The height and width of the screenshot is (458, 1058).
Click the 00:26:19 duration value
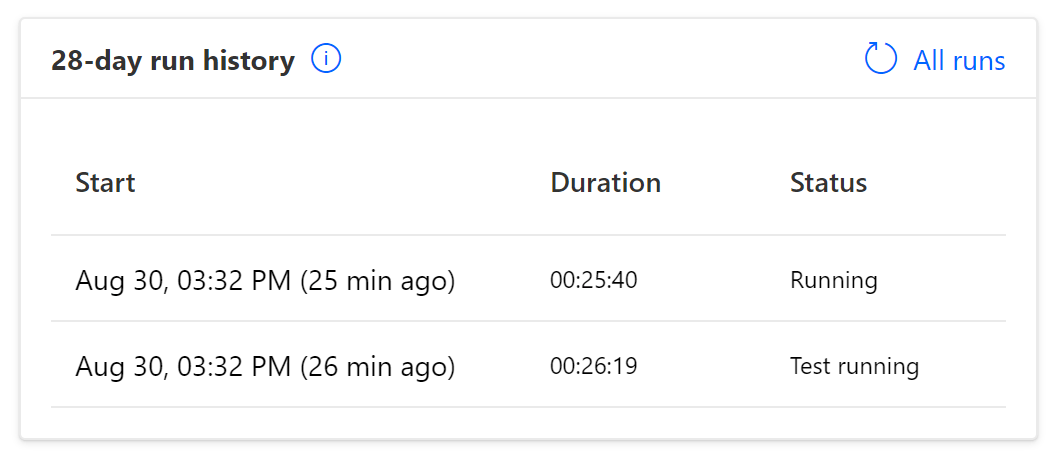(x=593, y=367)
